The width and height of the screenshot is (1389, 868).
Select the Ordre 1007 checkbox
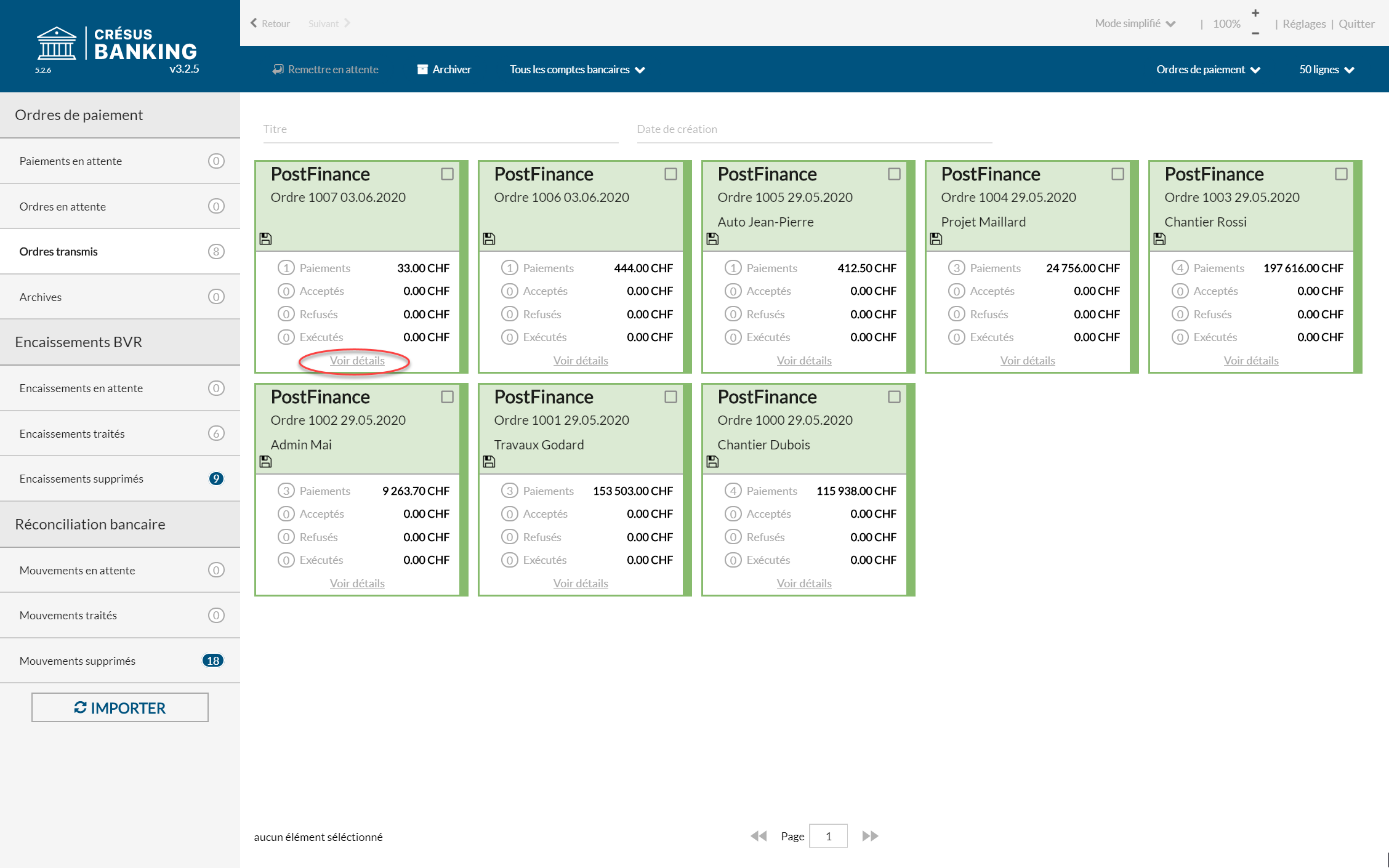(448, 174)
